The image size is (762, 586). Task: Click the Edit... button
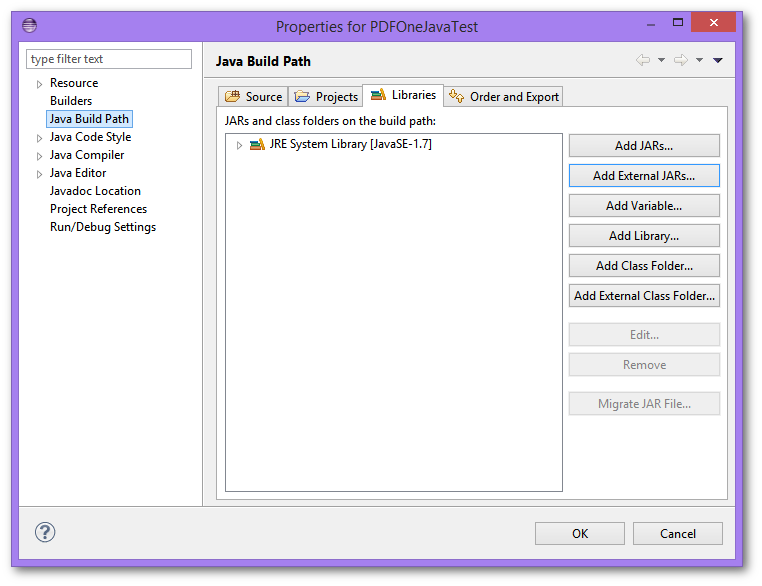(x=644, y=335)
